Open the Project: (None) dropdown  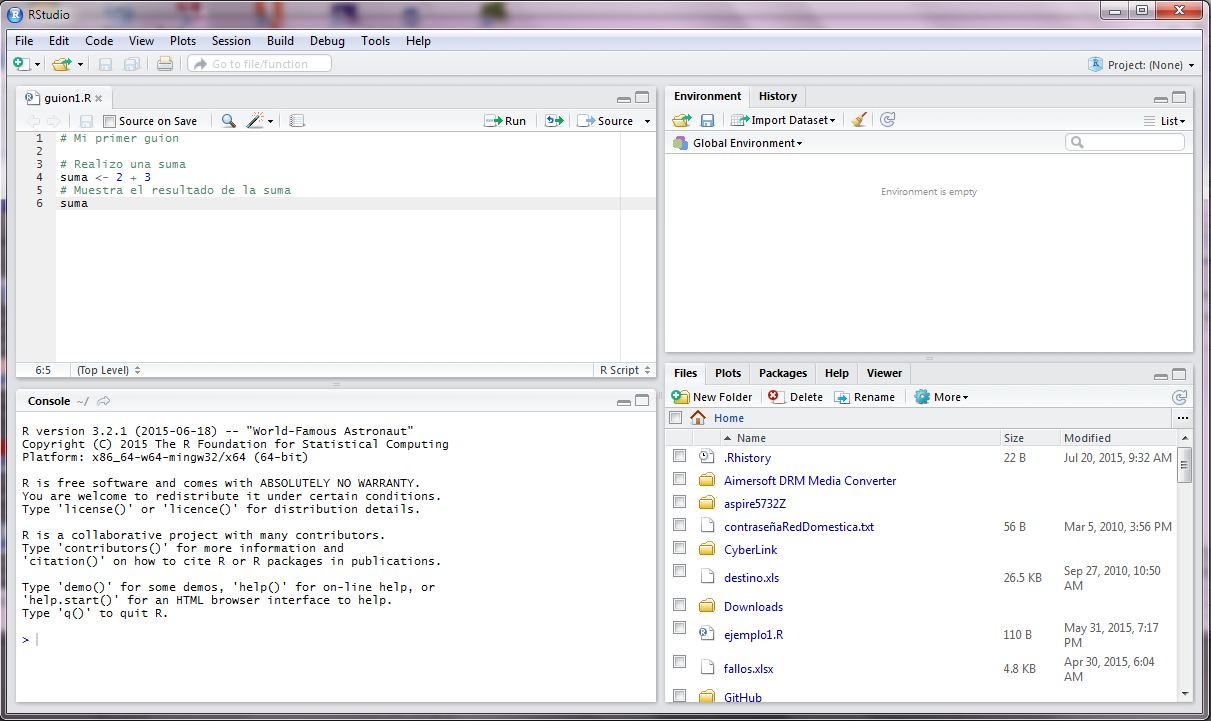(1141, 65)
